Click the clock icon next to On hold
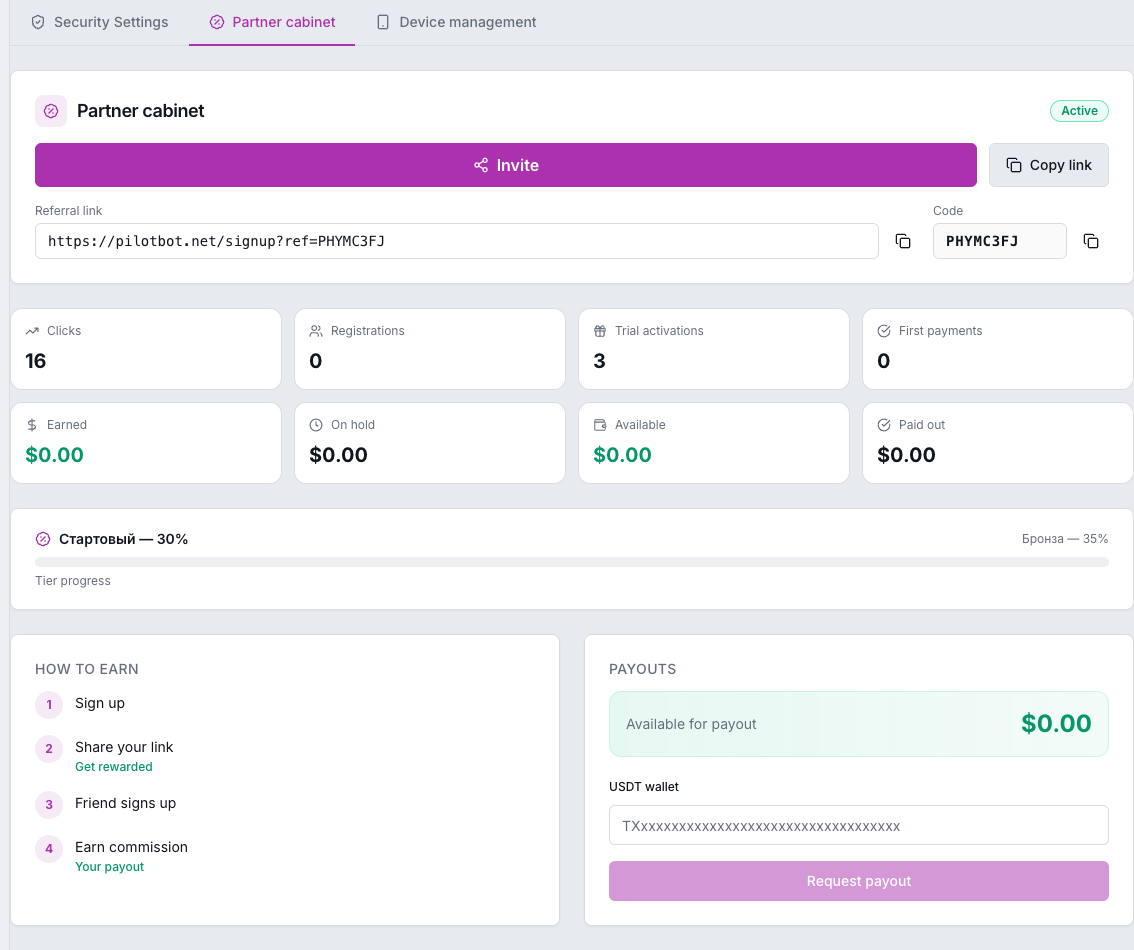This screenshot has width=1134, height=950. (x=316, y=425)
